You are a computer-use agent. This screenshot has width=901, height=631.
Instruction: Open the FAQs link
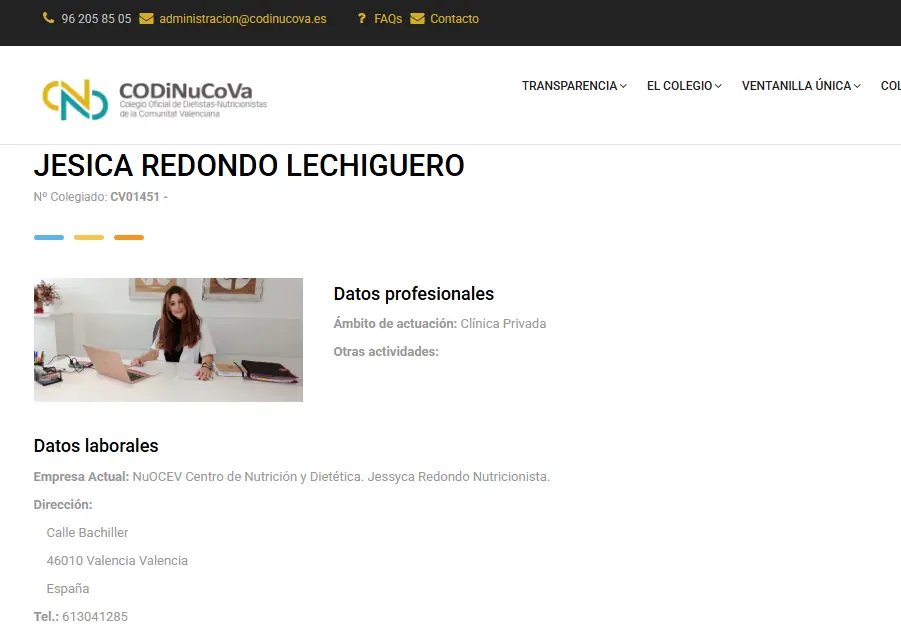tap(388, 19)
